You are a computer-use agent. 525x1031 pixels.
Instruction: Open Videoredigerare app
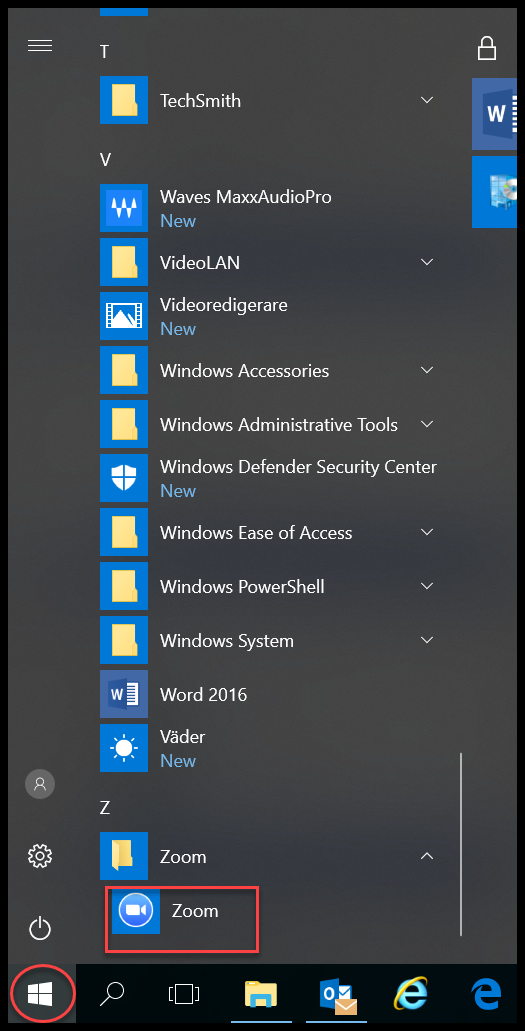tap(268, 316)
